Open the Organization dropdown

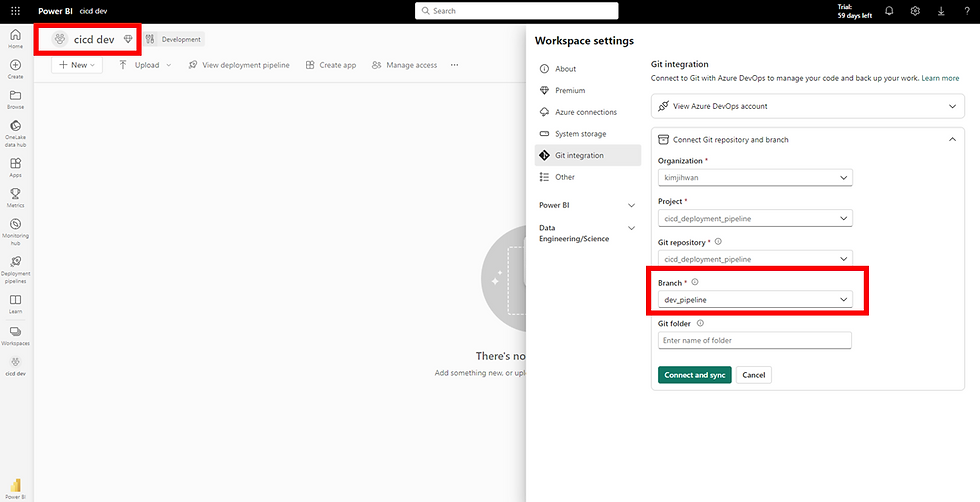755,178
